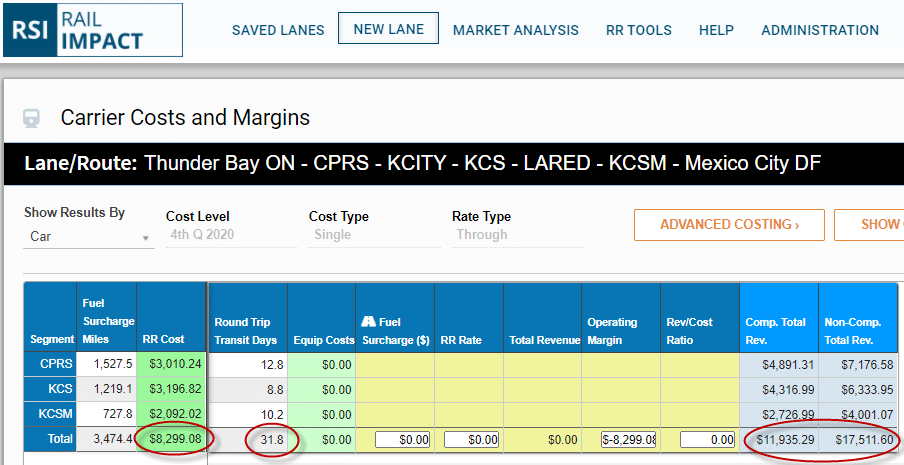
Task: Expand the Show Results By dropdown
Action: [88, 237]
